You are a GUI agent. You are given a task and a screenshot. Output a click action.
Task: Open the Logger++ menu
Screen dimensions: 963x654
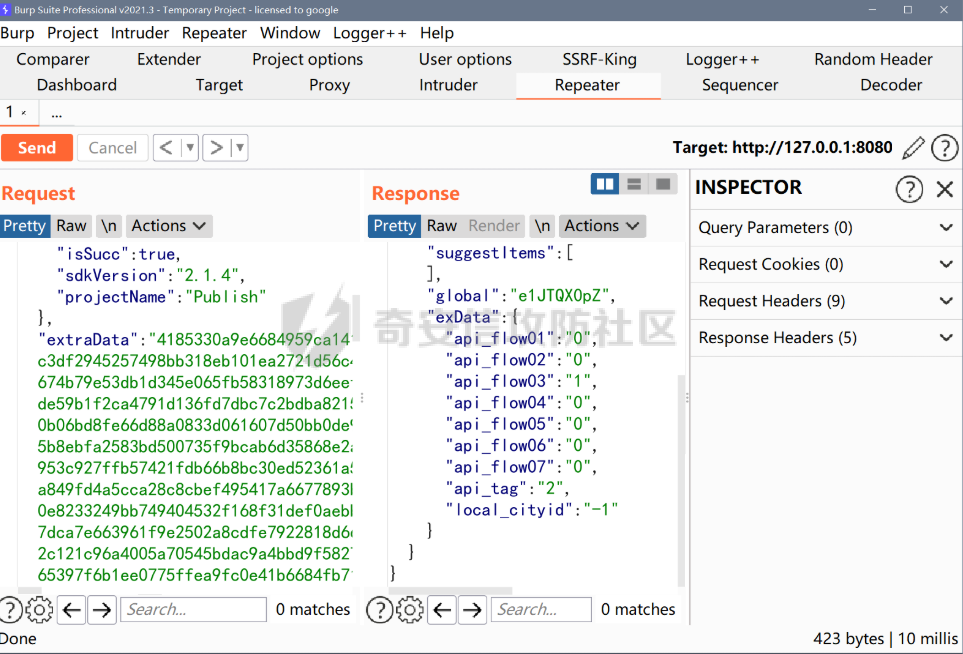point(370,33)
